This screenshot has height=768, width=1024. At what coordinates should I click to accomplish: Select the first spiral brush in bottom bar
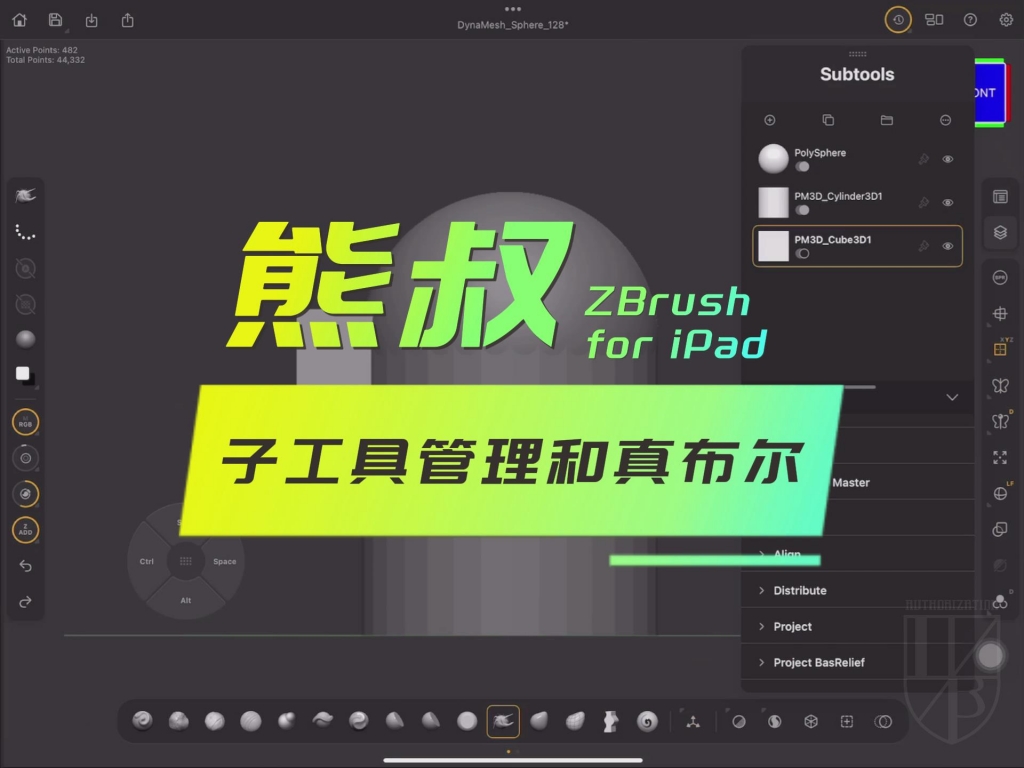point(142,721)
